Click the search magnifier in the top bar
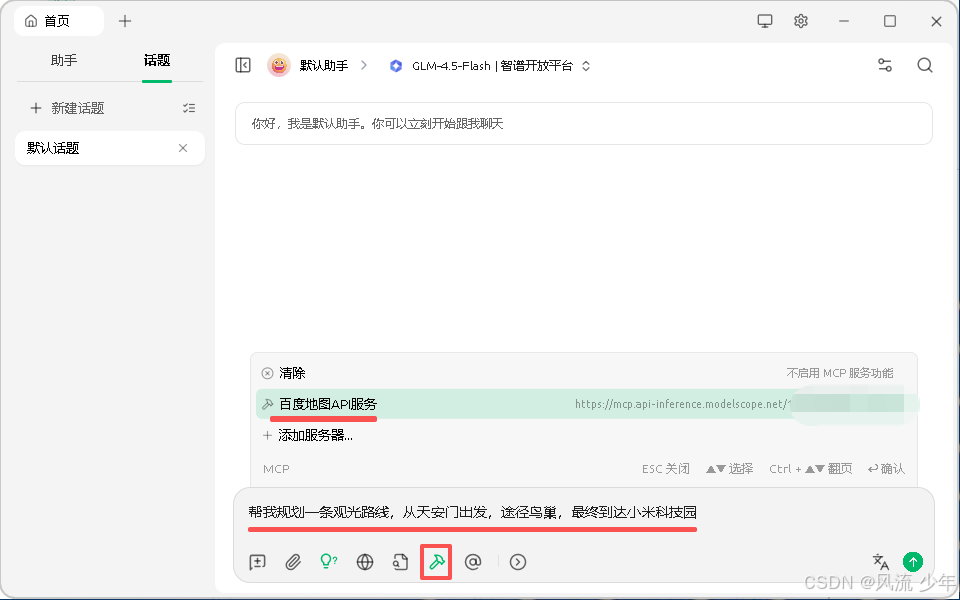960x600 pixels. pyautogui.click(x=924, y=64)
